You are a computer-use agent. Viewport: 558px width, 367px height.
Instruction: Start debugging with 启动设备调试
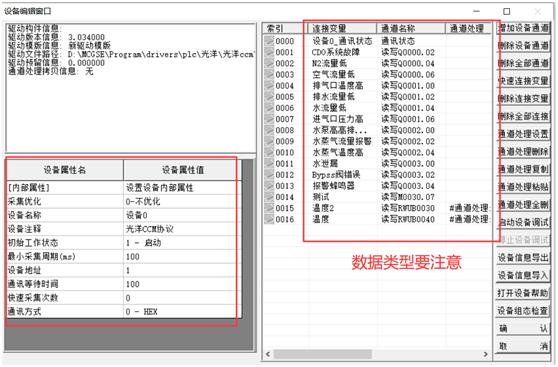[523, 222]
